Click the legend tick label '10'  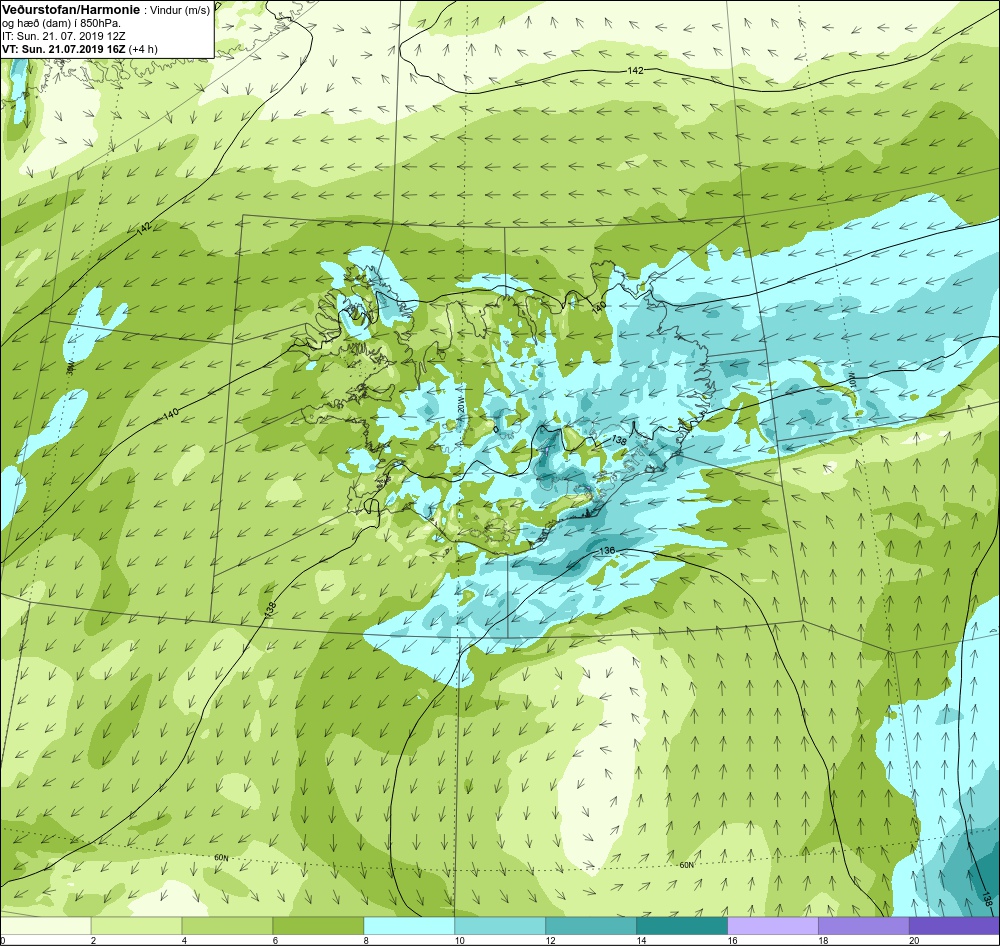(x=459, y=940)
